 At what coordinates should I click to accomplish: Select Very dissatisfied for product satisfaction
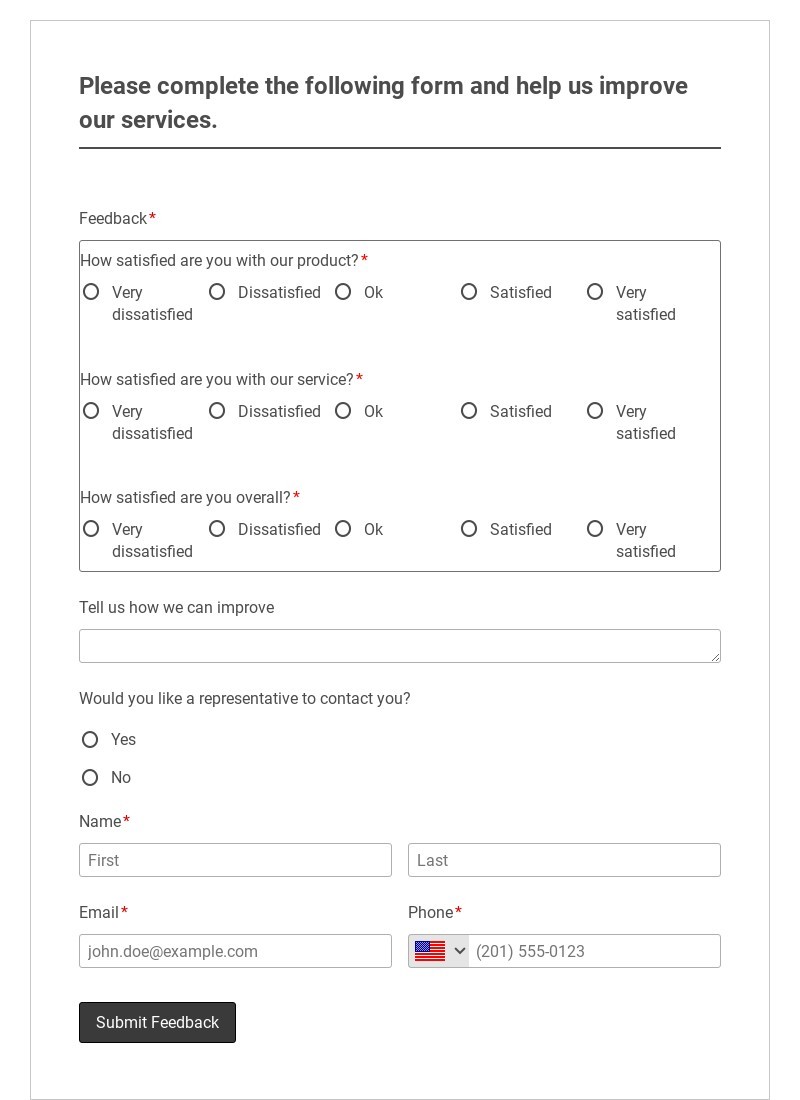coord(91,292)
